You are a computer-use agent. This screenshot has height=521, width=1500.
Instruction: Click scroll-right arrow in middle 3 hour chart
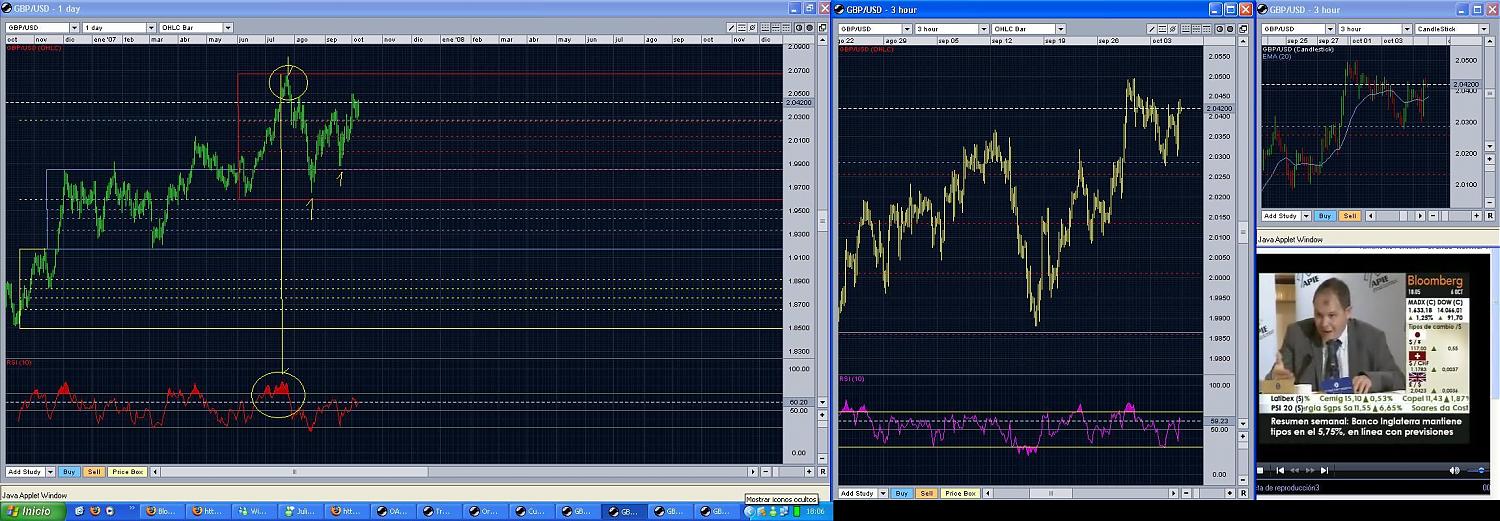(1174, 494)
